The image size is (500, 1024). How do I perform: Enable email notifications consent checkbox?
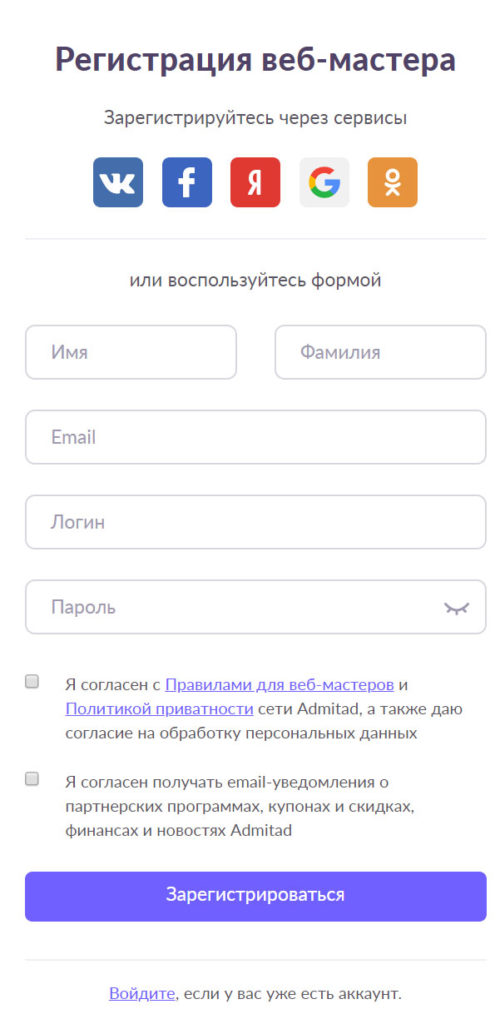point(32,779)
